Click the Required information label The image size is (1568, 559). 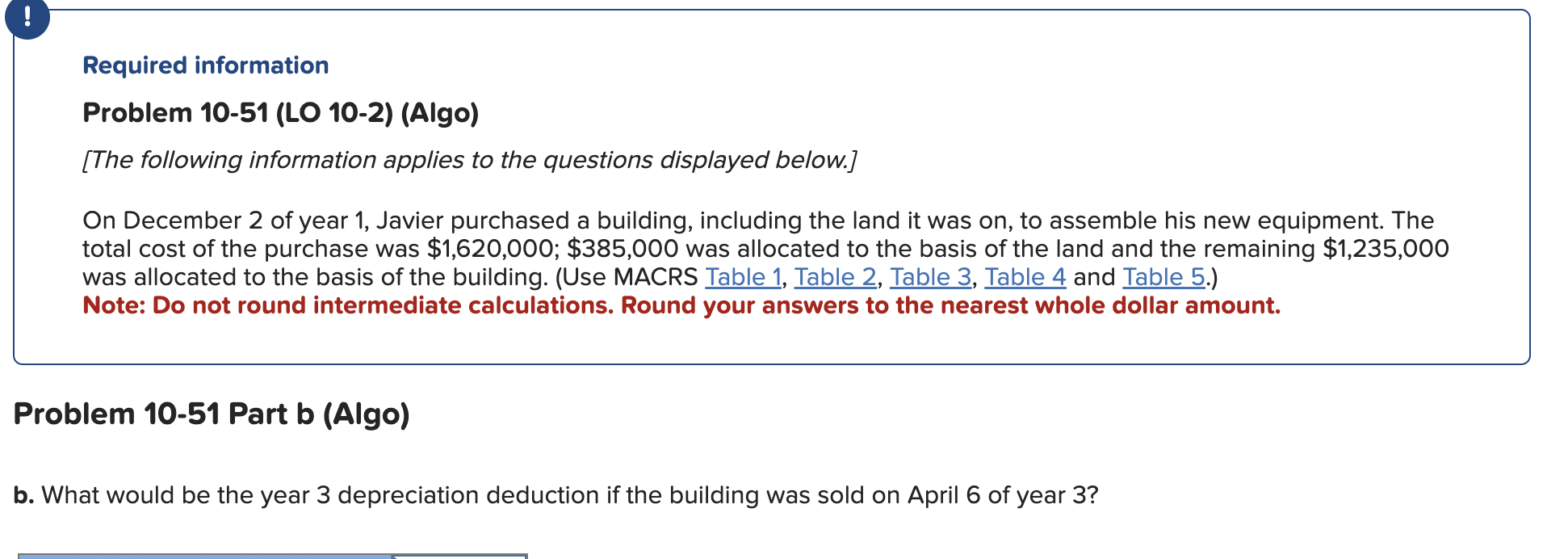pyautogui.click(x=205, y=65)
